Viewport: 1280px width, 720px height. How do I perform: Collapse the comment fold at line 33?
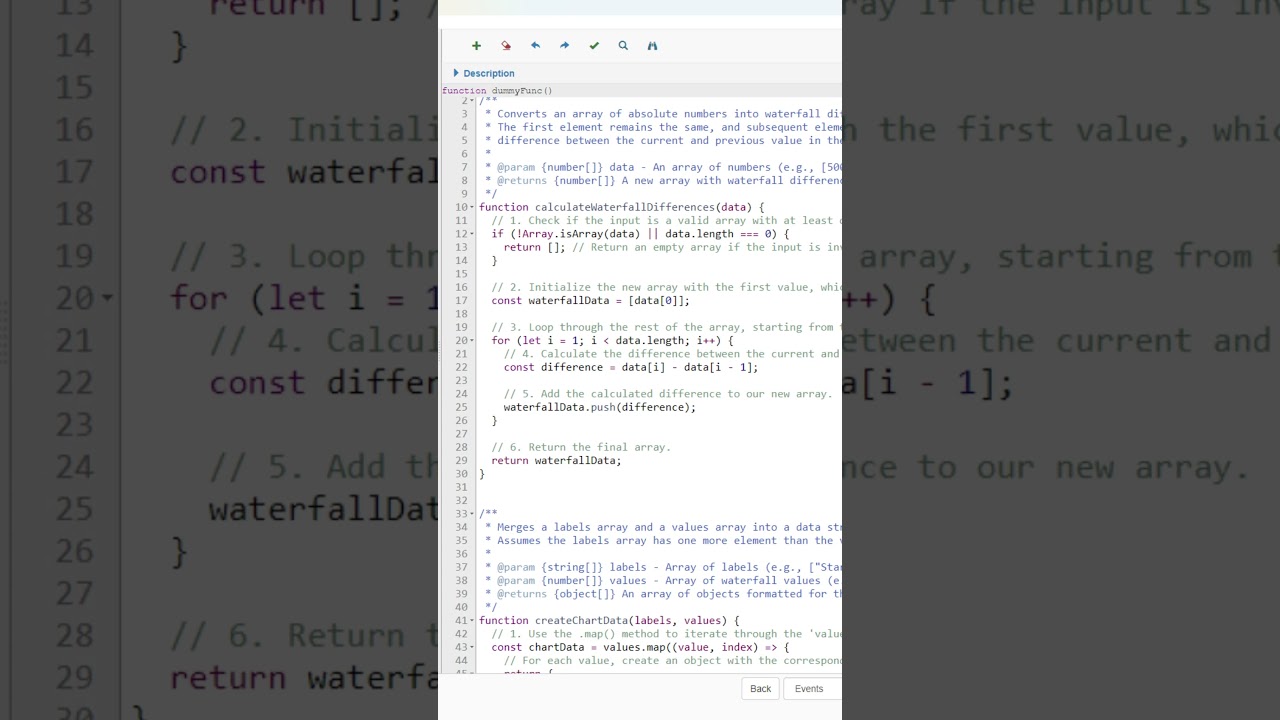pyautogui.click(x=472, y=514)
